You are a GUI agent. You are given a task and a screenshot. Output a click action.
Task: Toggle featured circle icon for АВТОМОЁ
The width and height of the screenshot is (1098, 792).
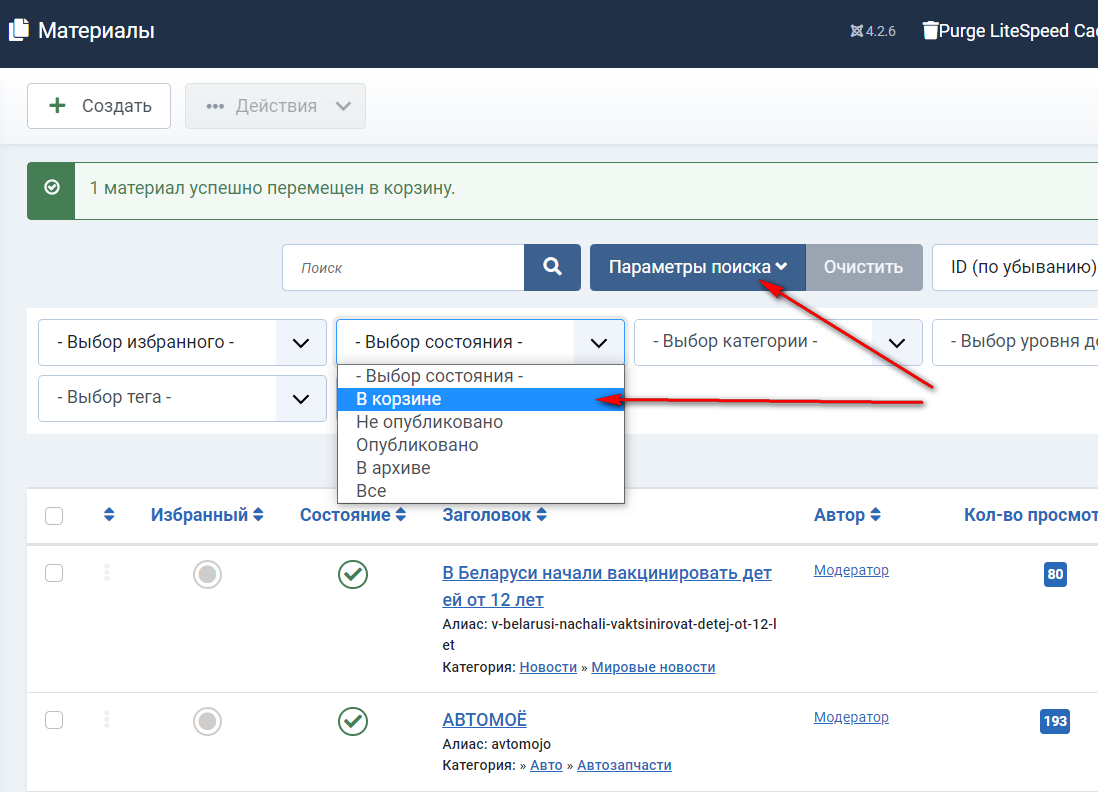point(207,721)
